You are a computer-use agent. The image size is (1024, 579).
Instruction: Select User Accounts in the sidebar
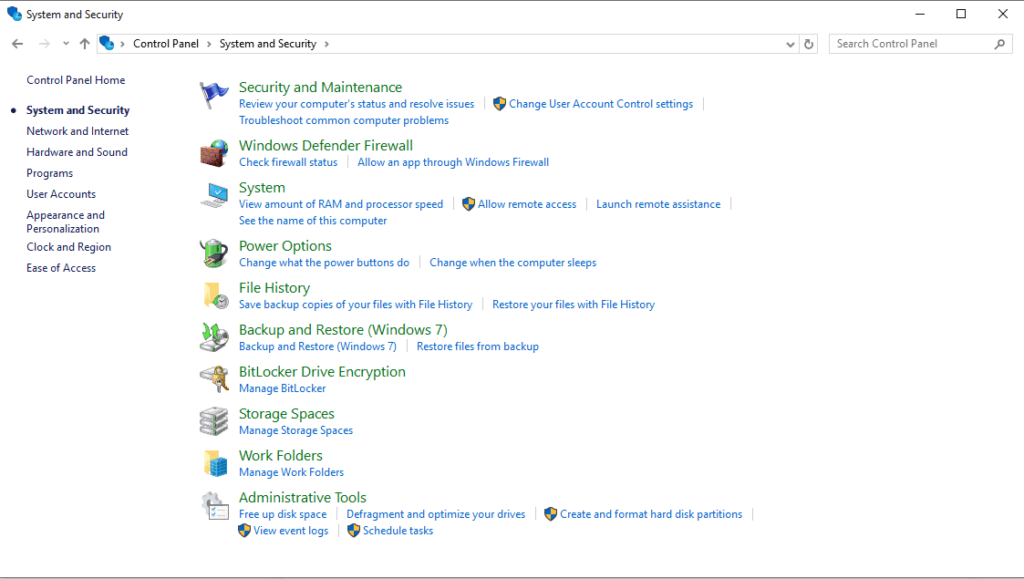pyautogui.click(x=61, y=194)
